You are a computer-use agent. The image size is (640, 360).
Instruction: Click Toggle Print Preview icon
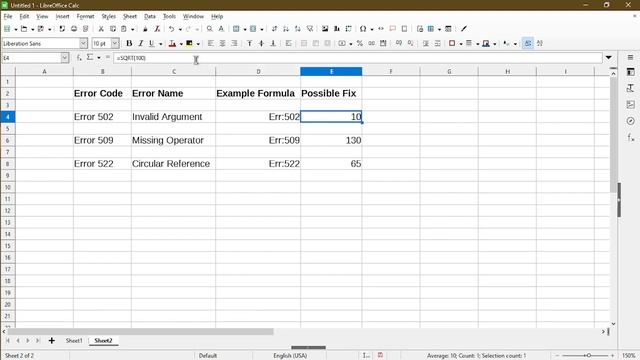pyautogui.click(x=86, y=29)
